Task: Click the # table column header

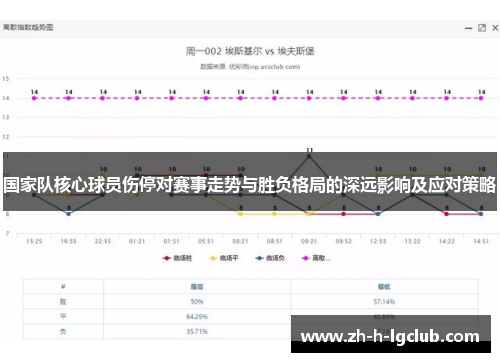Action: pyautogui.click(x=63, y=286)
